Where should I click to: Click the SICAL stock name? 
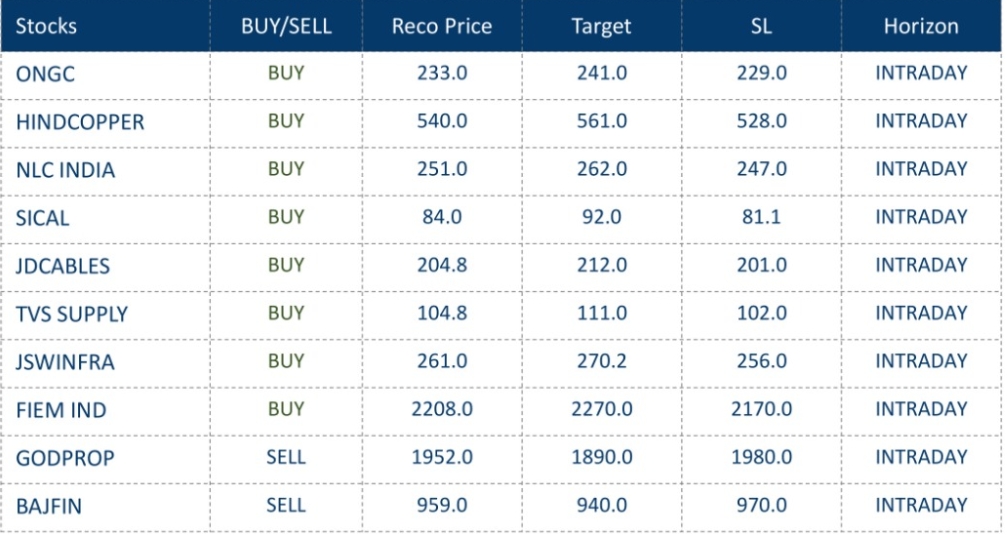(x=43, y=218)
